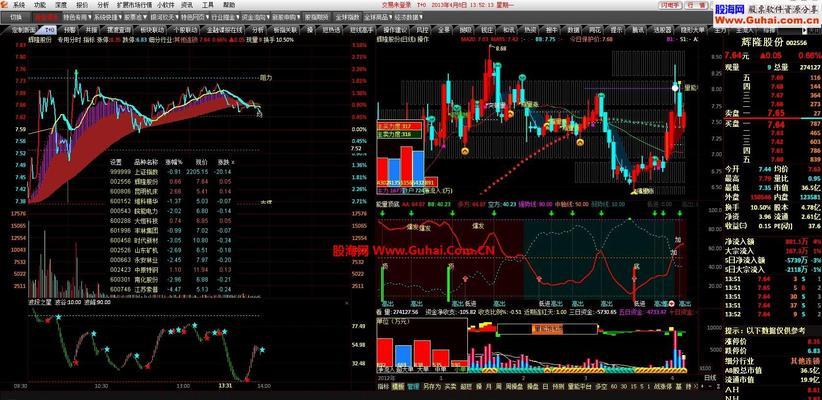Select the 战涨停 bottom tab

662,386
